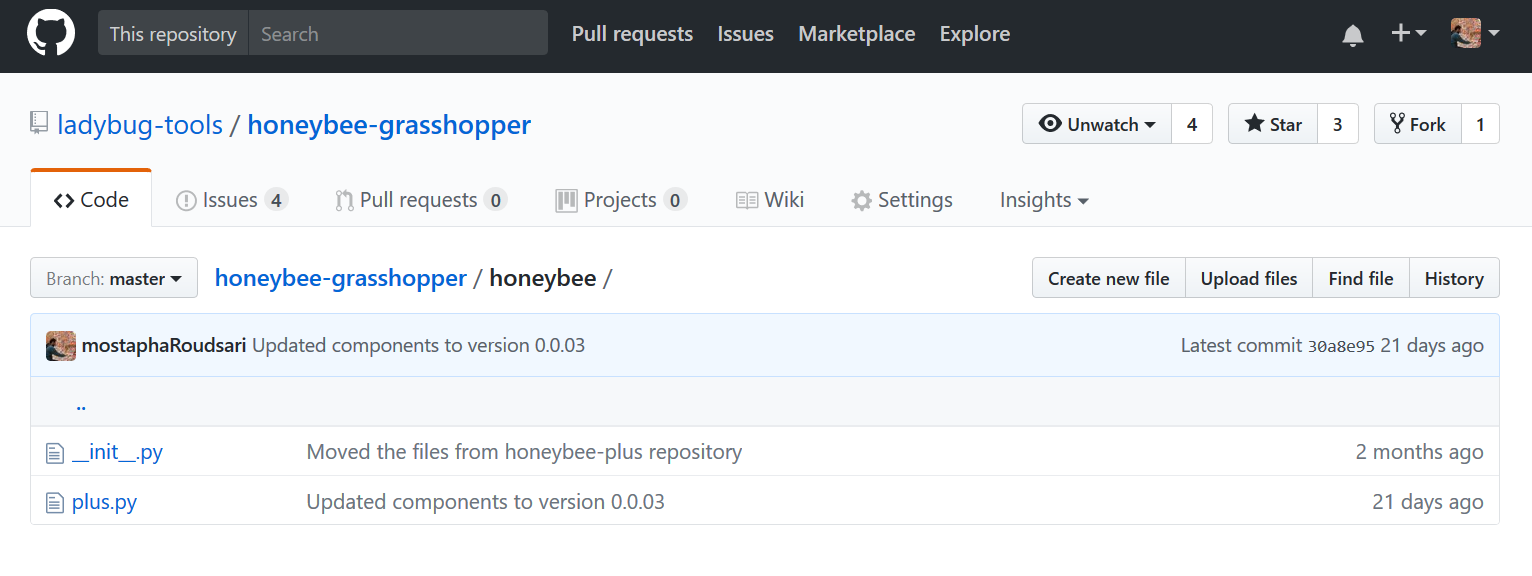Open plus.py commit message 'Updated components'
The image size is (1532, 576).
[485, 501]
